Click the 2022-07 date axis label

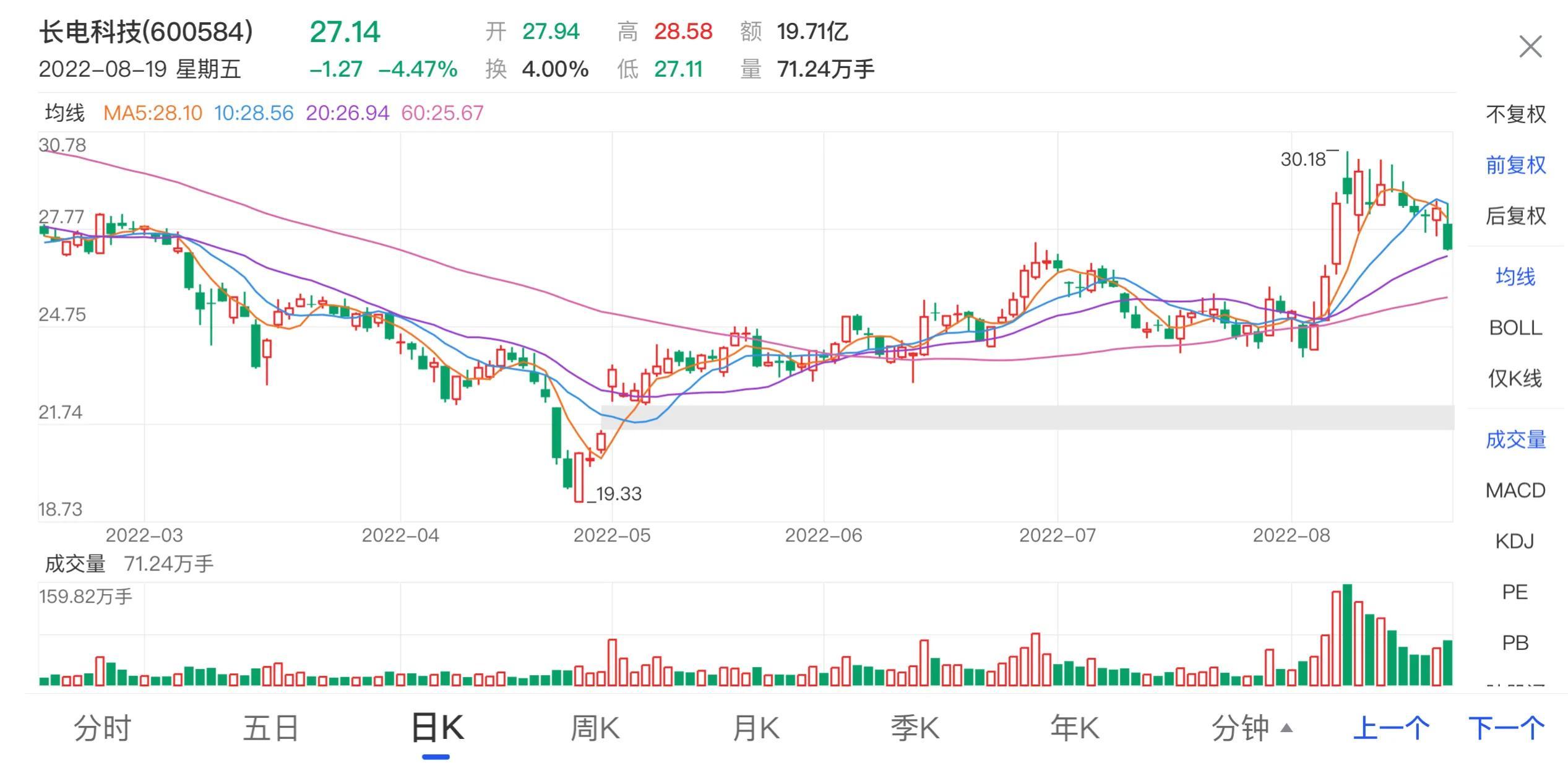1058,535
